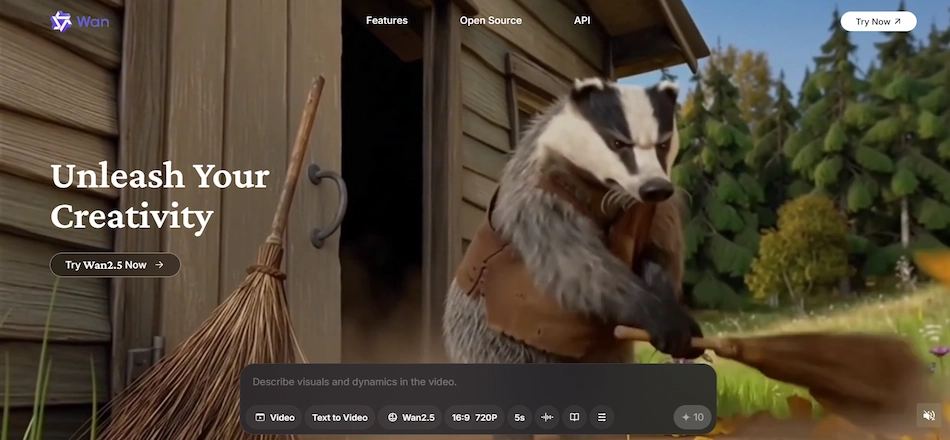The width and height of the screenshot is (950, 440).
Task: Click the Wan logo icon
Action: [61, 21]
